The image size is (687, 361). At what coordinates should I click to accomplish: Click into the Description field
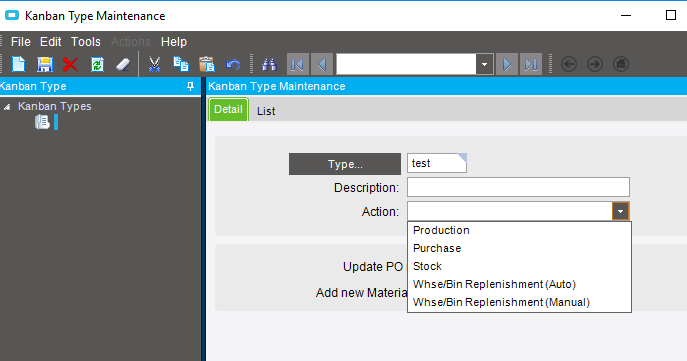click(518, 187)
